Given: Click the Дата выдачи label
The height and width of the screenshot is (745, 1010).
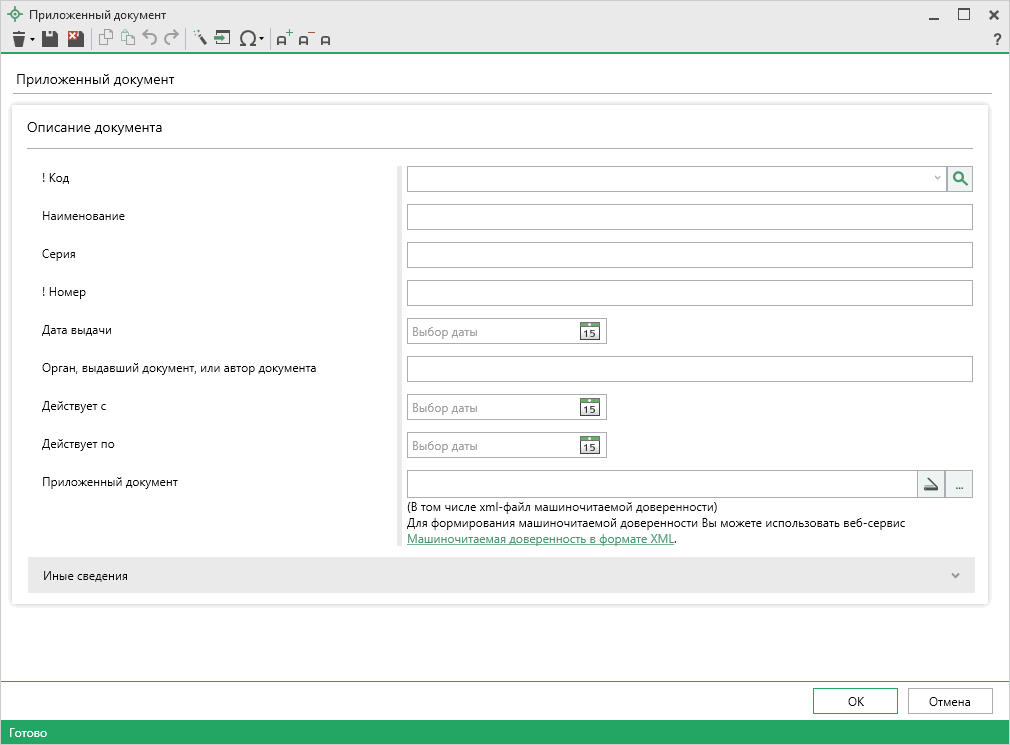Looking at the screenshot, I should (x=77, y=330).
